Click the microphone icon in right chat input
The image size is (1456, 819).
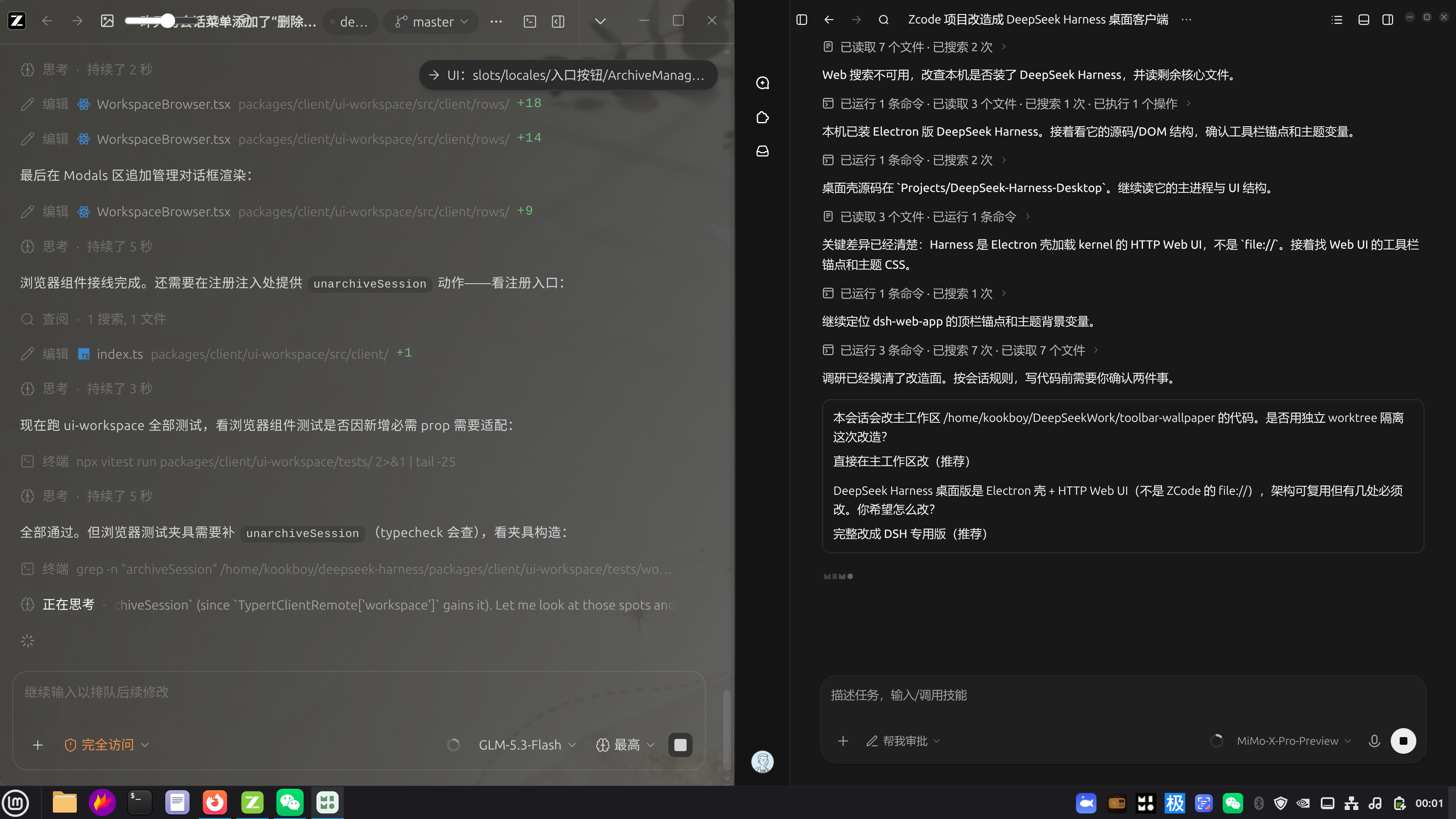tap(1375, 741)
